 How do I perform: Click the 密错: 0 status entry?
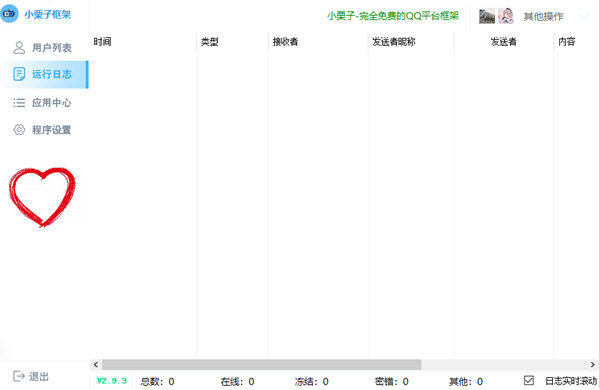coord(391,381)
